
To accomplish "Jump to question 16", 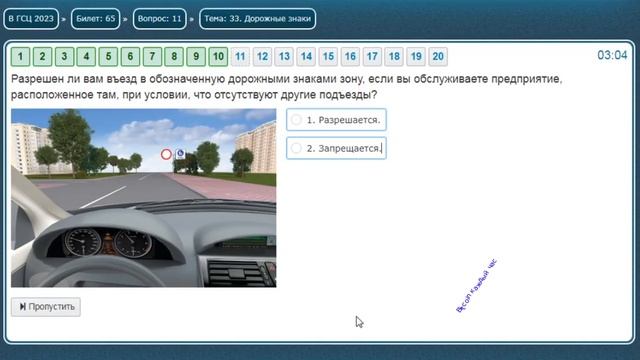I will 350,56.
